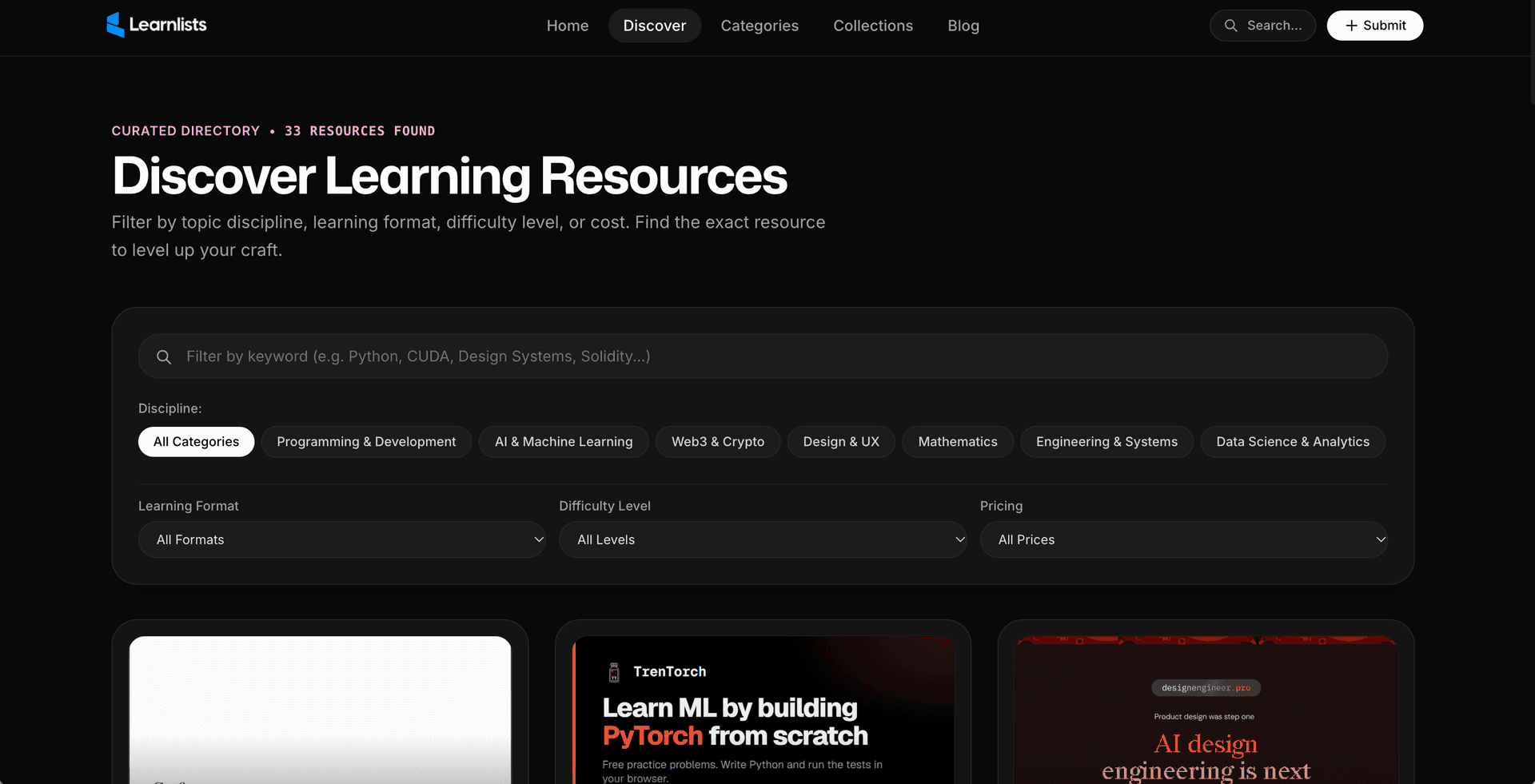
Task: Open the TrenTorch PyTorch resource thumbnail
Action: click(764, 710)
